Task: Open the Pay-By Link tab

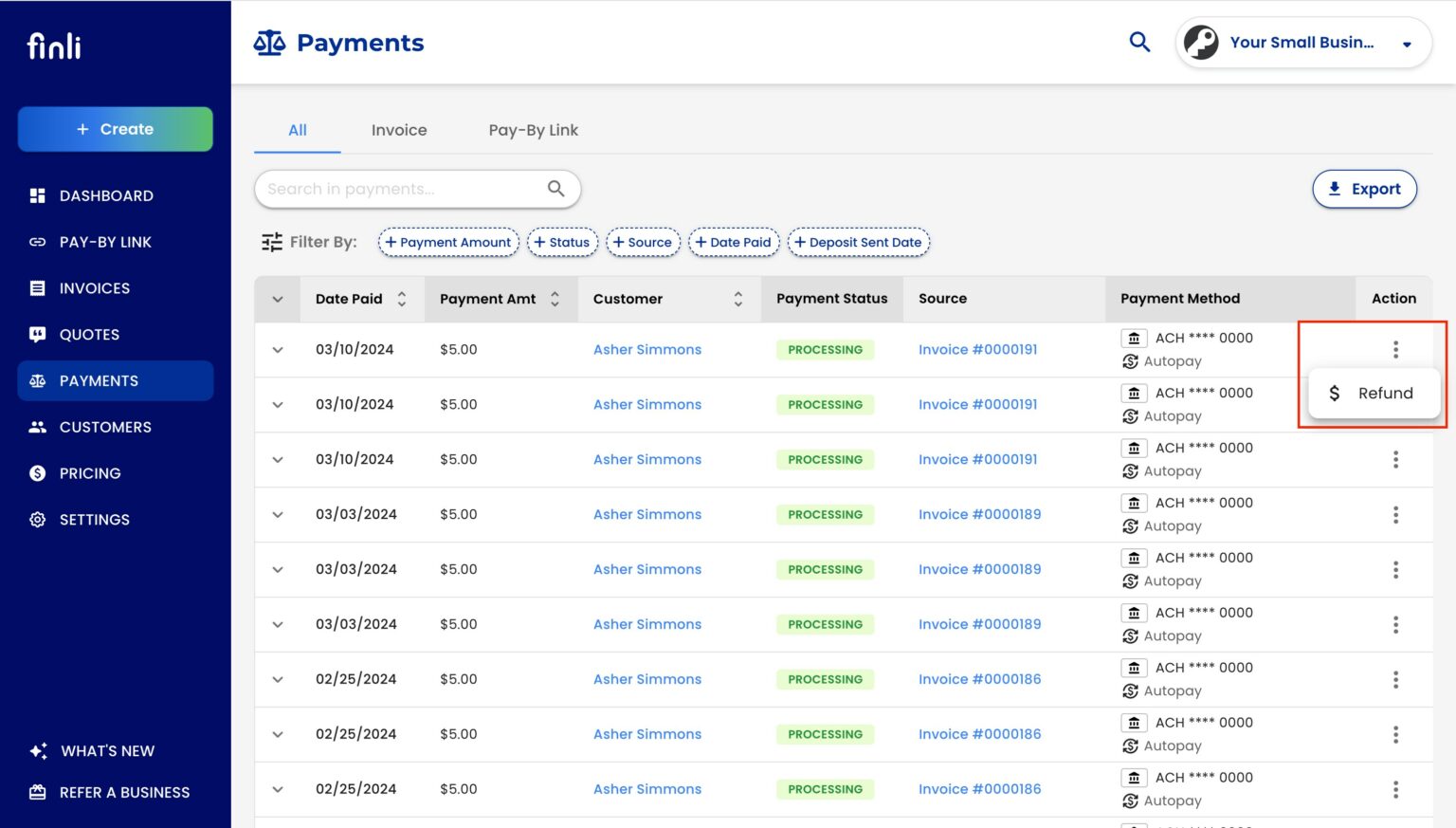Action: pos(533,130)
